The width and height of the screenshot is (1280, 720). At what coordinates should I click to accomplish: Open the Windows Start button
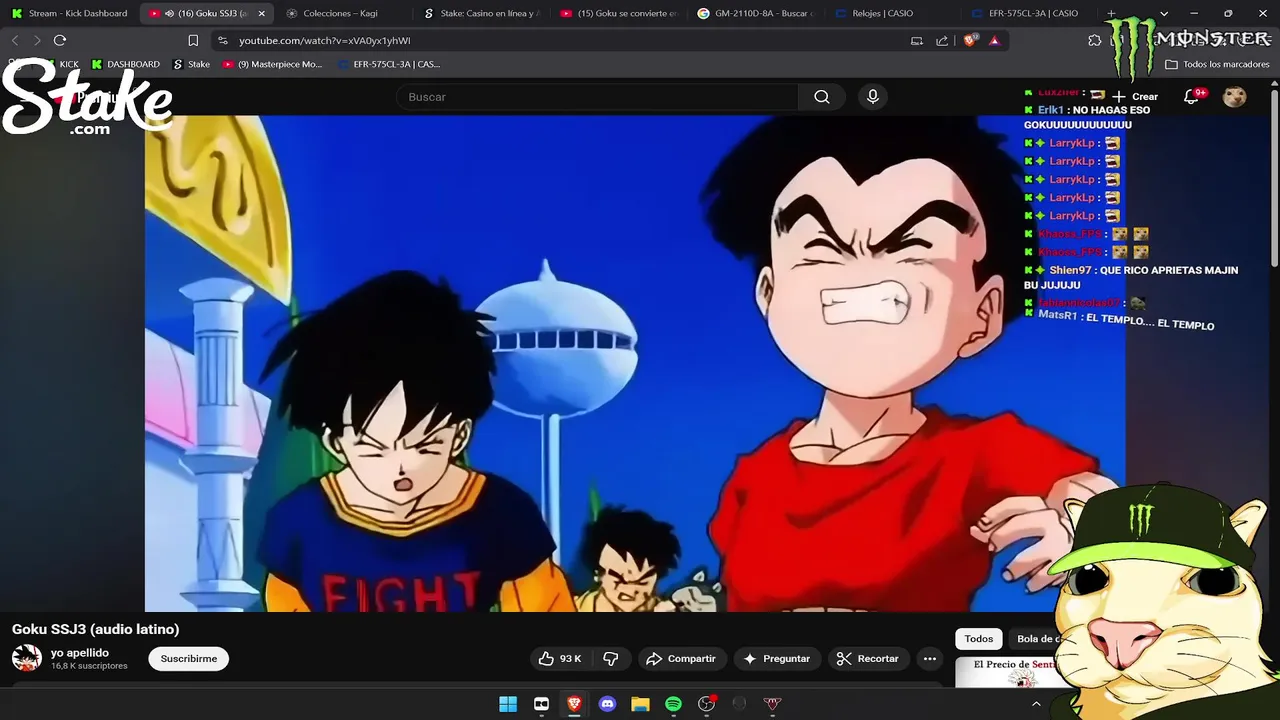tap(508, 704)
